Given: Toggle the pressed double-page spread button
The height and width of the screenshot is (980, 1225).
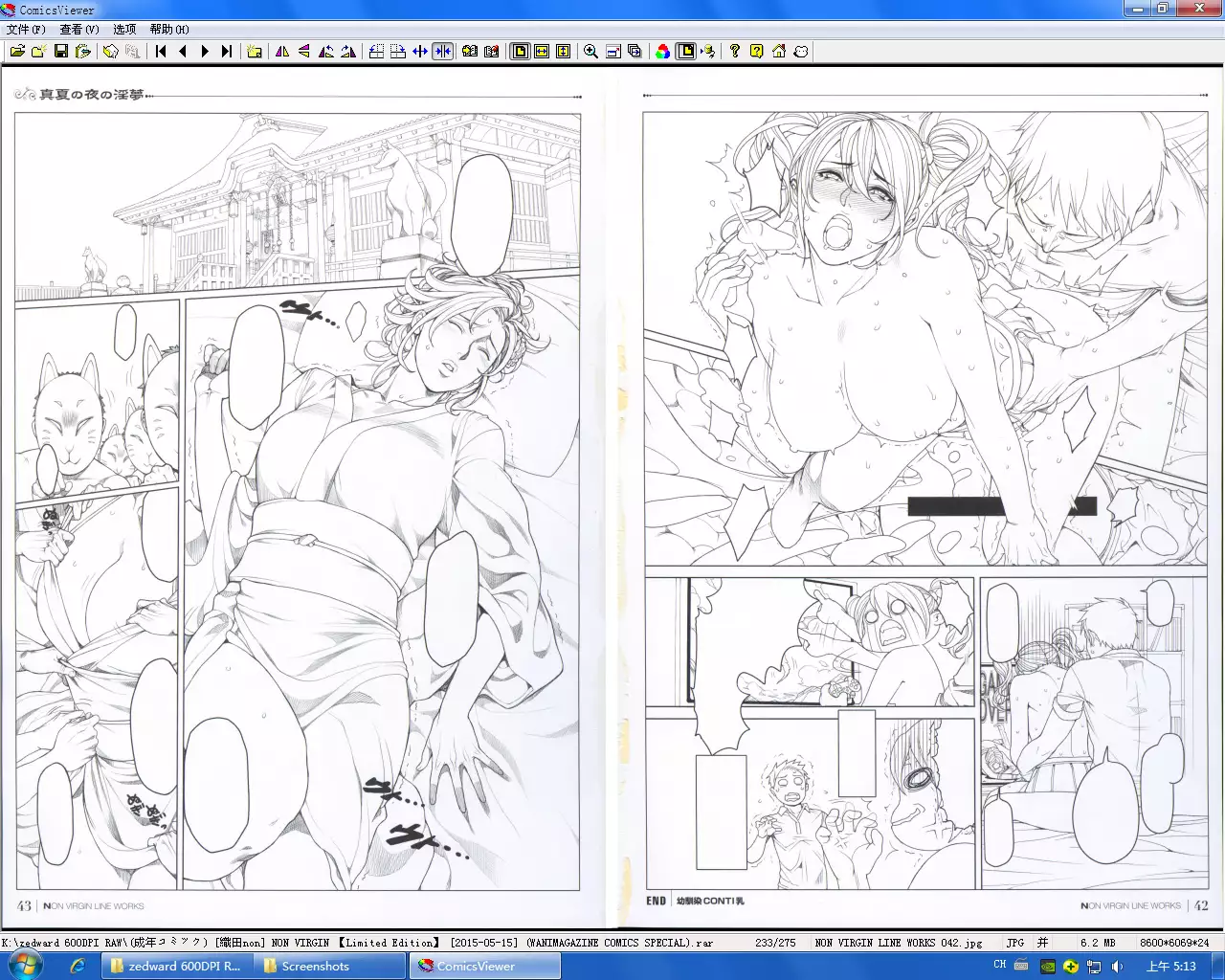Looking at the screenshot, I should [x=442, y=52].
